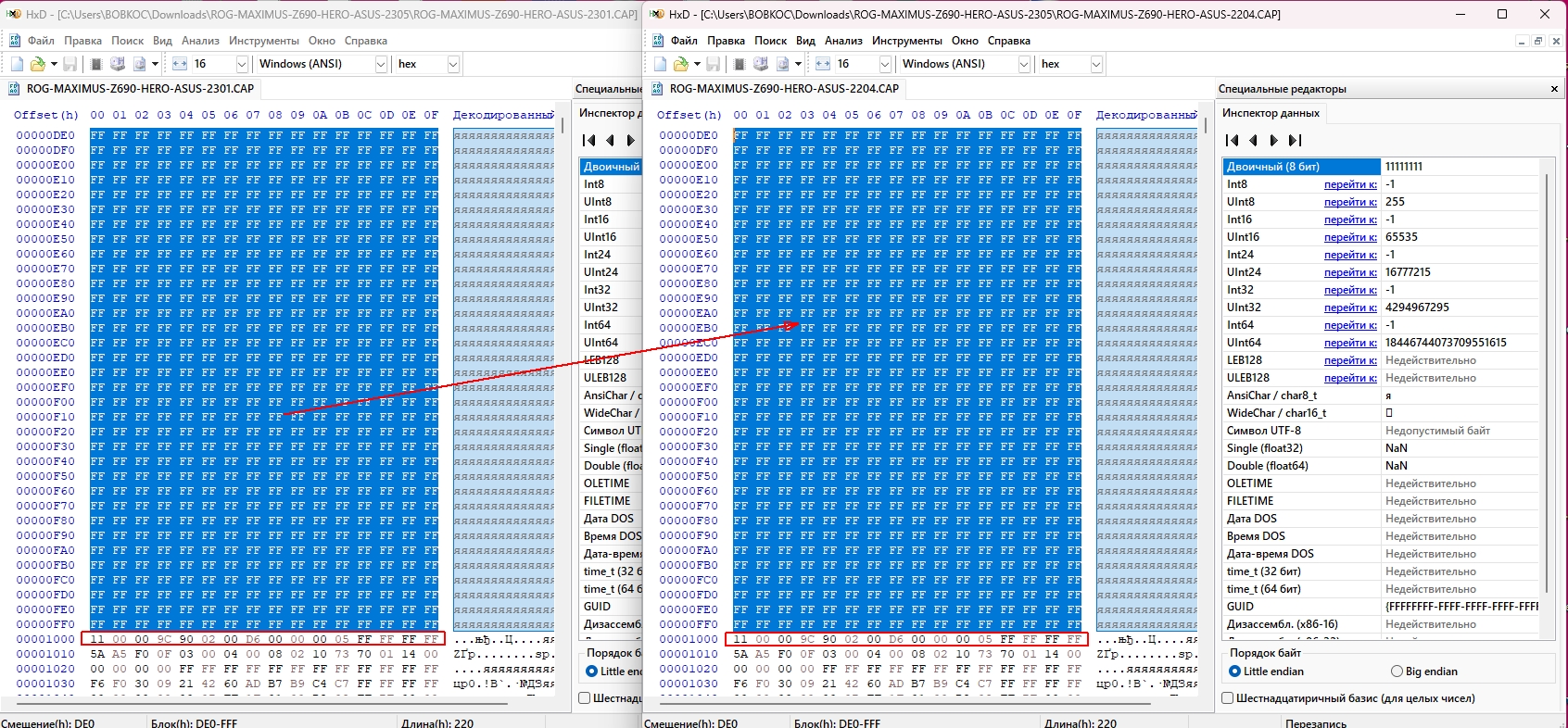Click Open RAM icon in right HxD window
The height and width of the screenshot is (728, 1568).
pos(739,64)
